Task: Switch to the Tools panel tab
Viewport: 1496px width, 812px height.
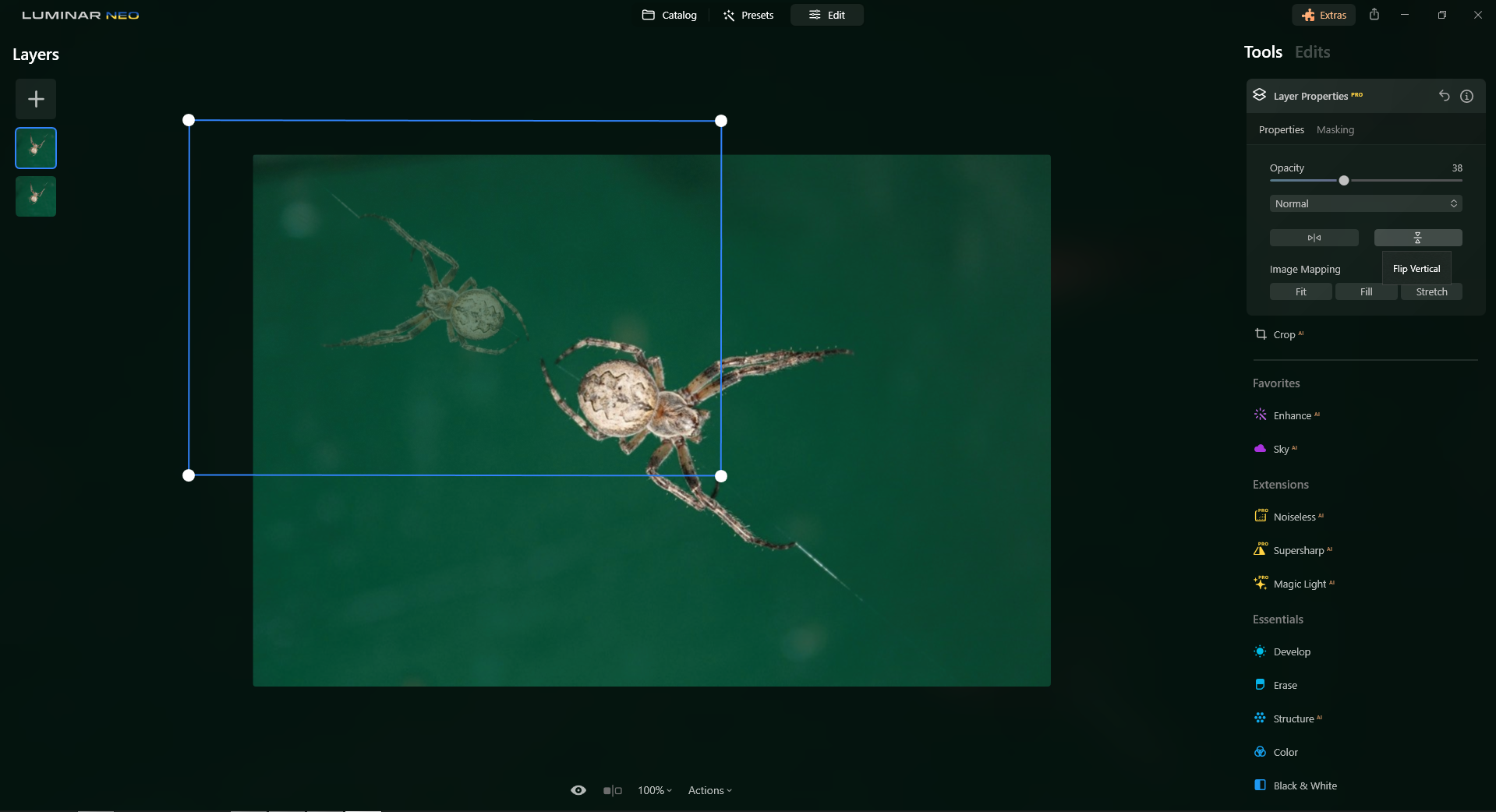Action: click(x=1263, y=52)
